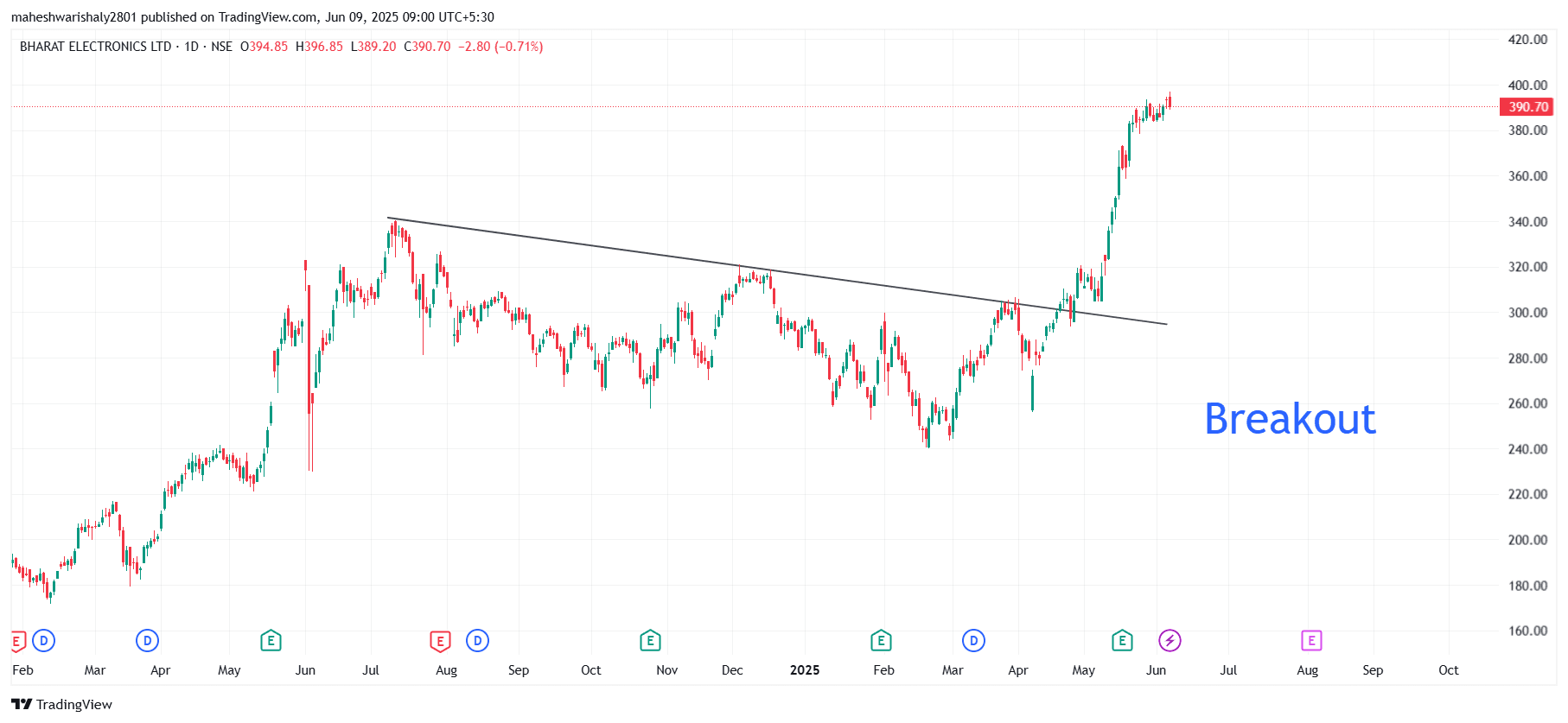Open the purple lightning-bolt event marker
Image resolution: width=1568 pixels, height=723 pixels.
(x=1170, y=641)
